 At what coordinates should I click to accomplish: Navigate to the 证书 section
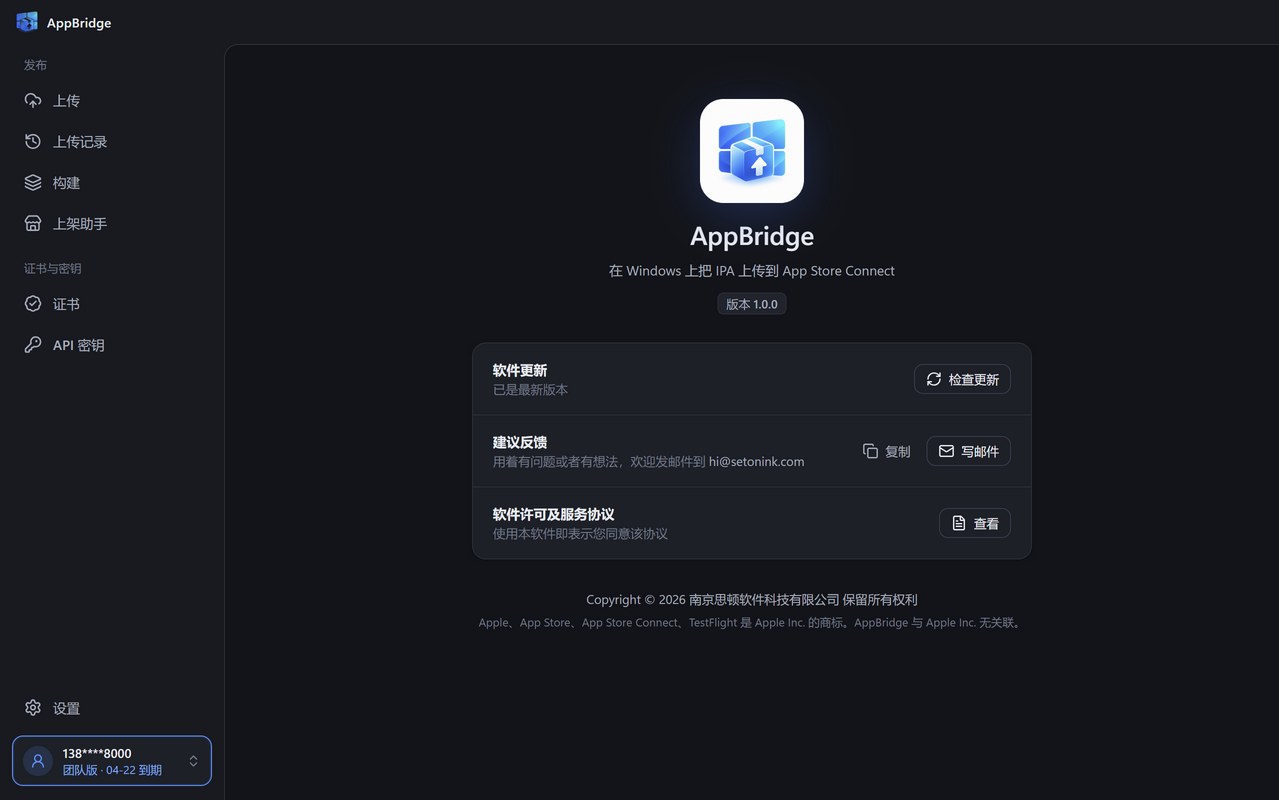tap(112, 304)
